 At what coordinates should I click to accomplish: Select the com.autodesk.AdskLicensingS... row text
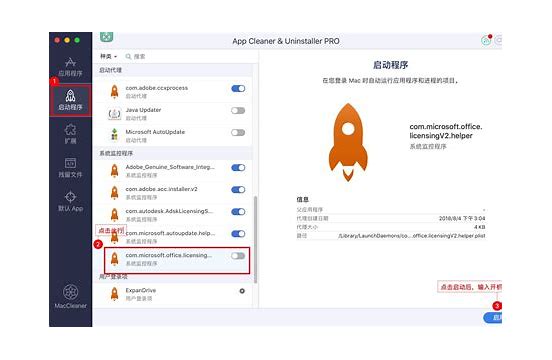(x=169, y=211)
